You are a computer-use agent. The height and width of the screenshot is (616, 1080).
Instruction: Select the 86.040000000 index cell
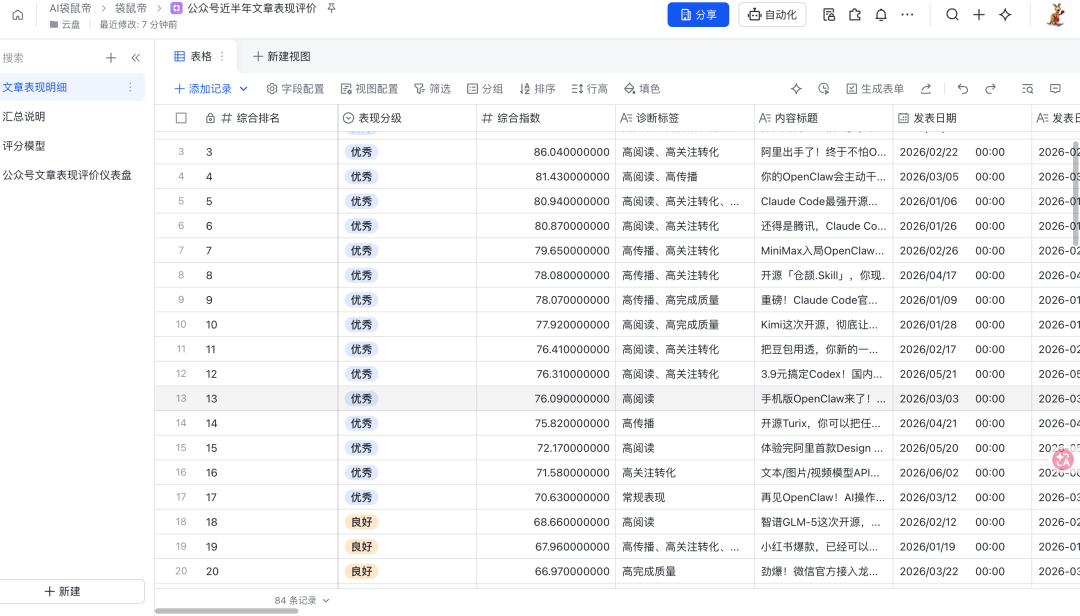click(x=546, y=152)
